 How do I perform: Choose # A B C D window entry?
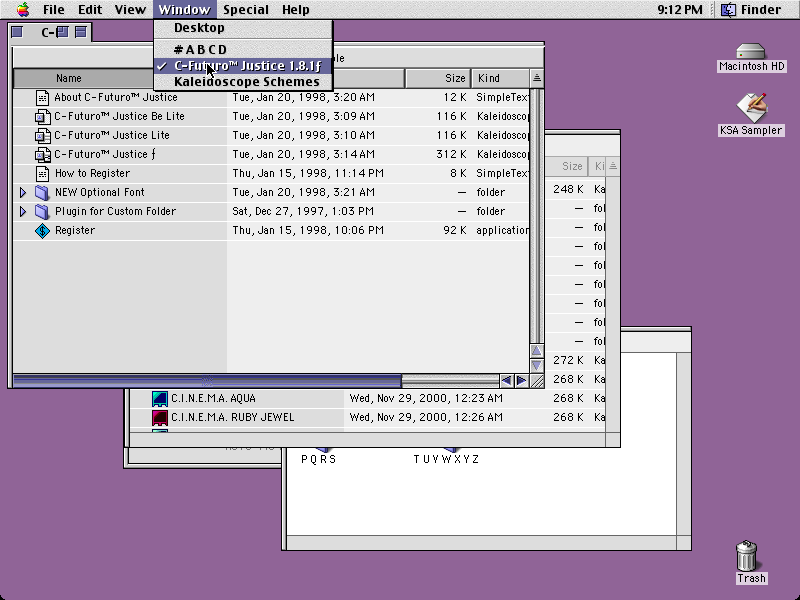click(243, 49)
